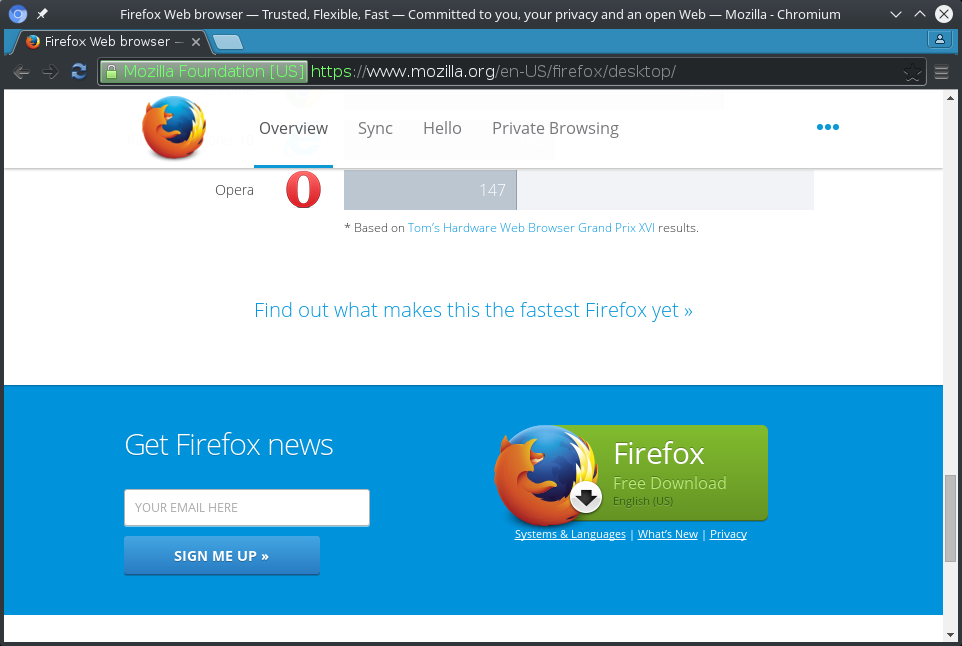Image resolution: width=962 pixels, height=646 pixels.
Task: Click the window pin icon in the title bar
Action: click(x=42, y=13)
